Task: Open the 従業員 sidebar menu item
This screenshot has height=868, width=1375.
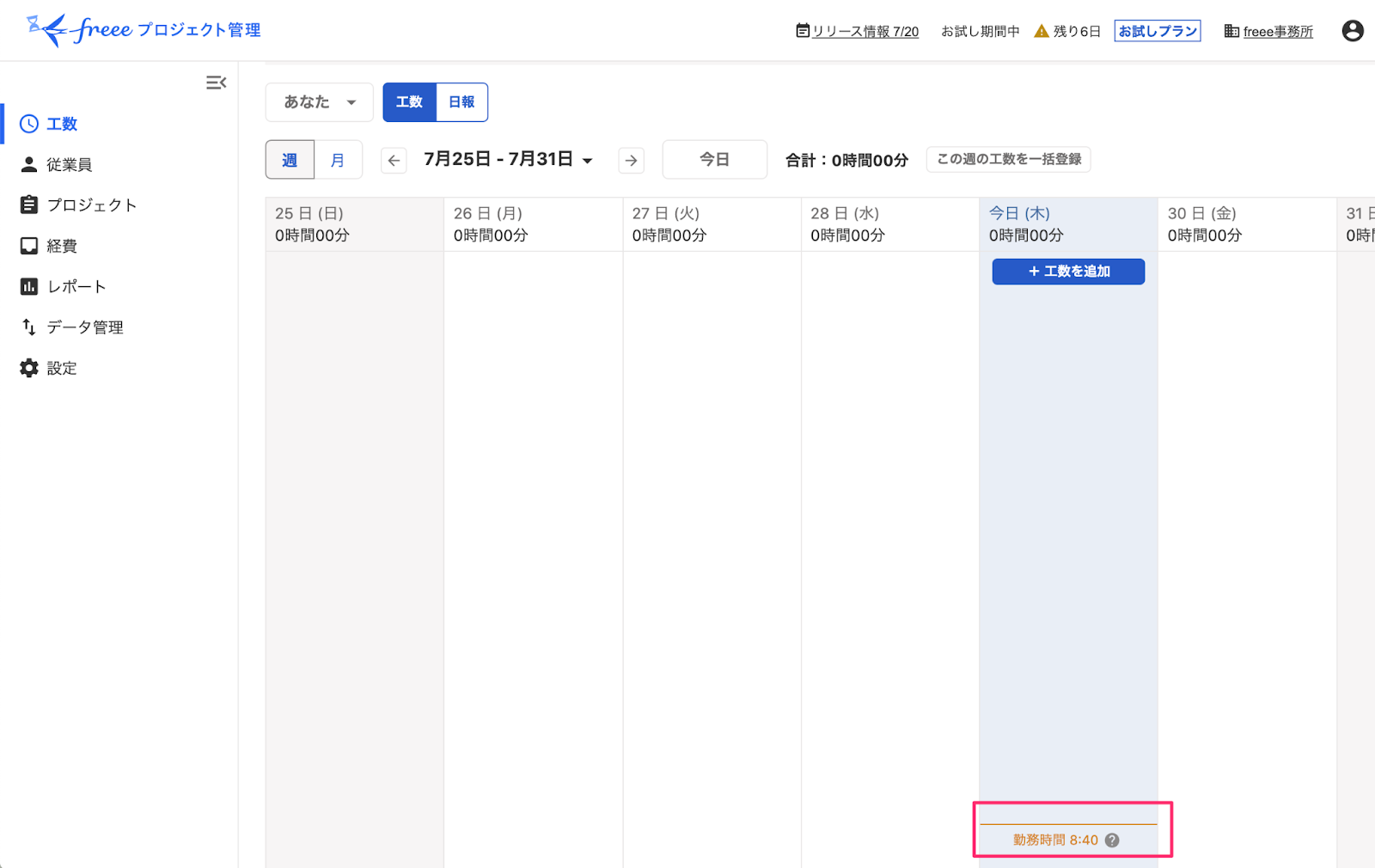Action: 119,164
